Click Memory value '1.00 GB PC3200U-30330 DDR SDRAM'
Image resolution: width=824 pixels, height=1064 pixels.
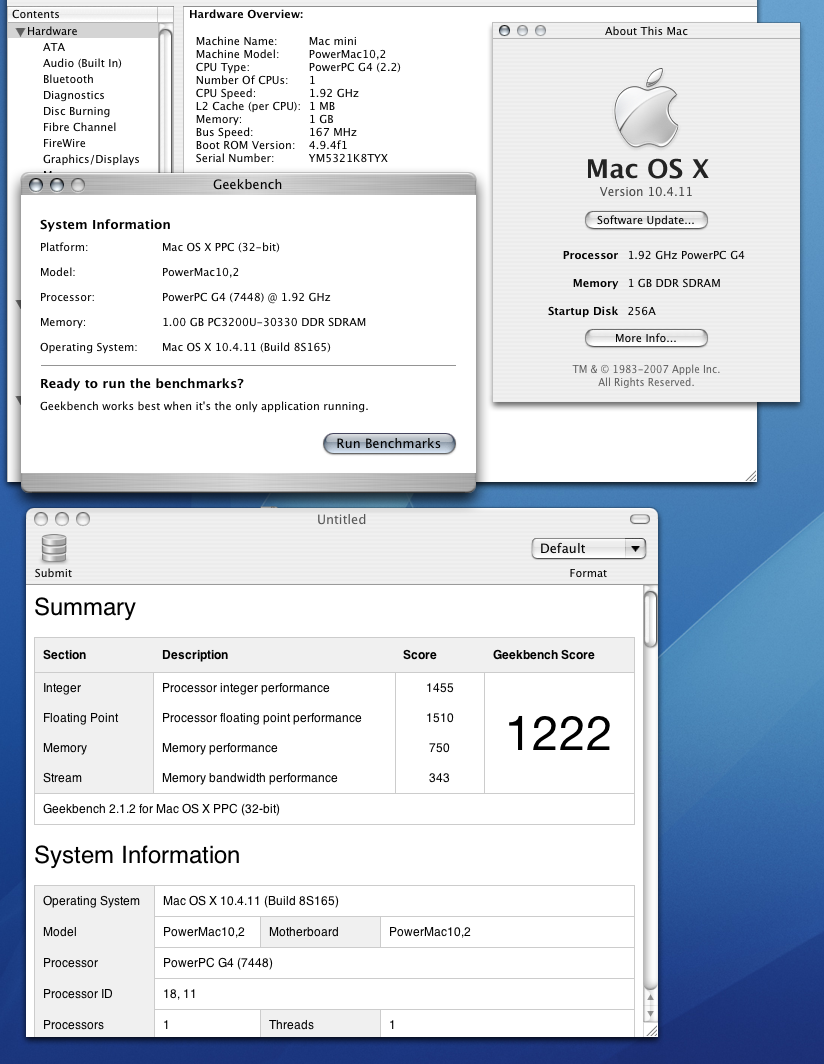[x=264, y=322]
